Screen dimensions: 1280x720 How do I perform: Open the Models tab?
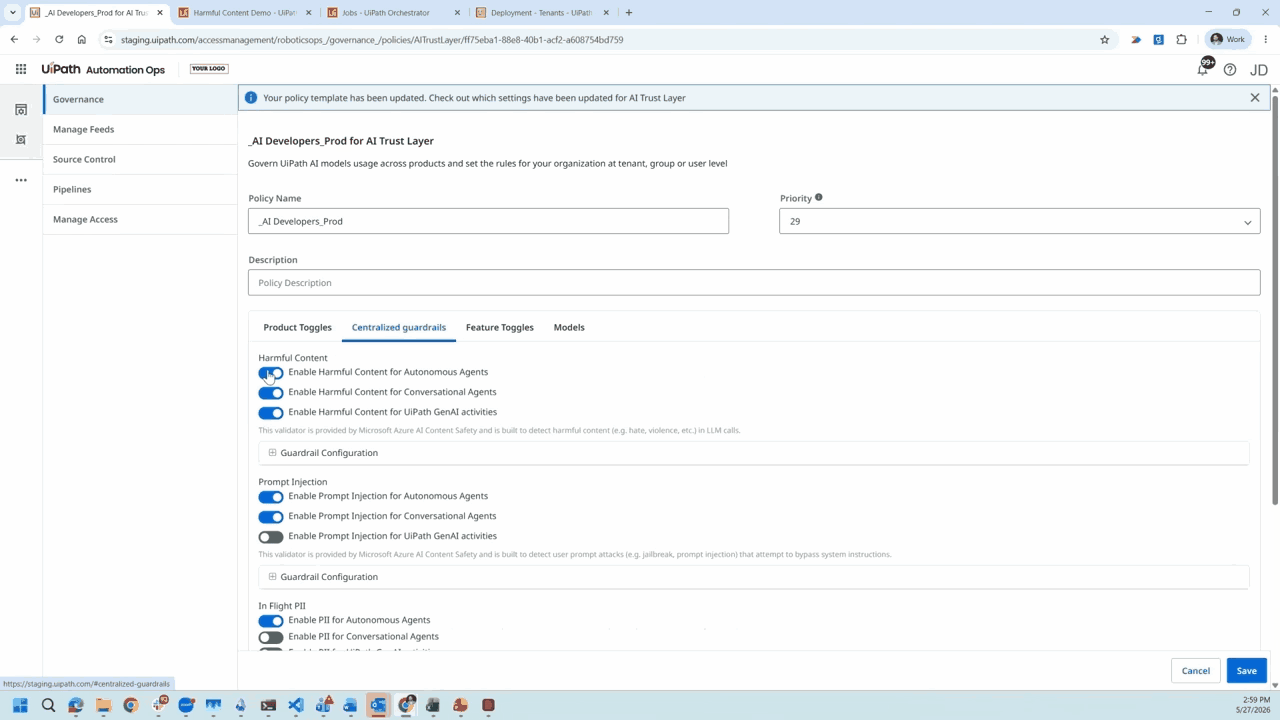tap(569, 327)
